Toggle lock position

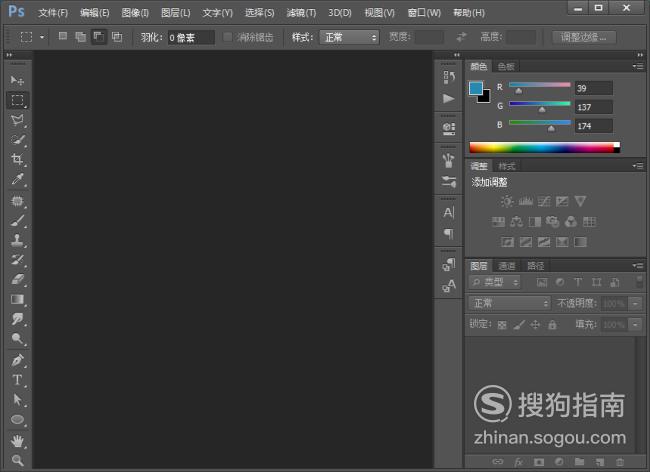coord(535,324)
